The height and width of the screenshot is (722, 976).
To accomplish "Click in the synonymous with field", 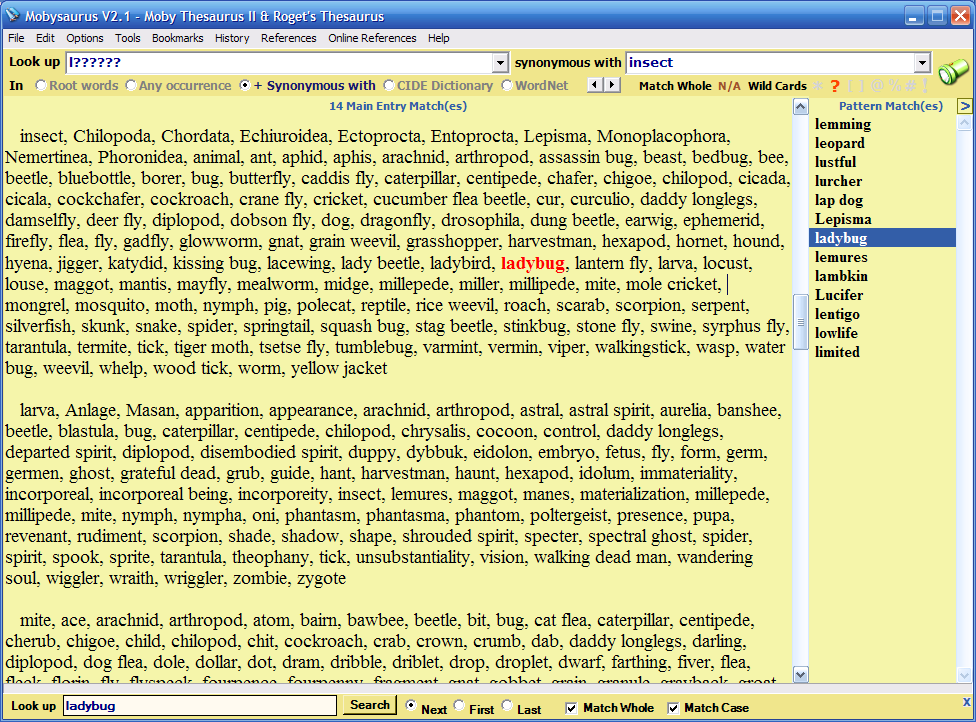I will [x=771, y=62].
